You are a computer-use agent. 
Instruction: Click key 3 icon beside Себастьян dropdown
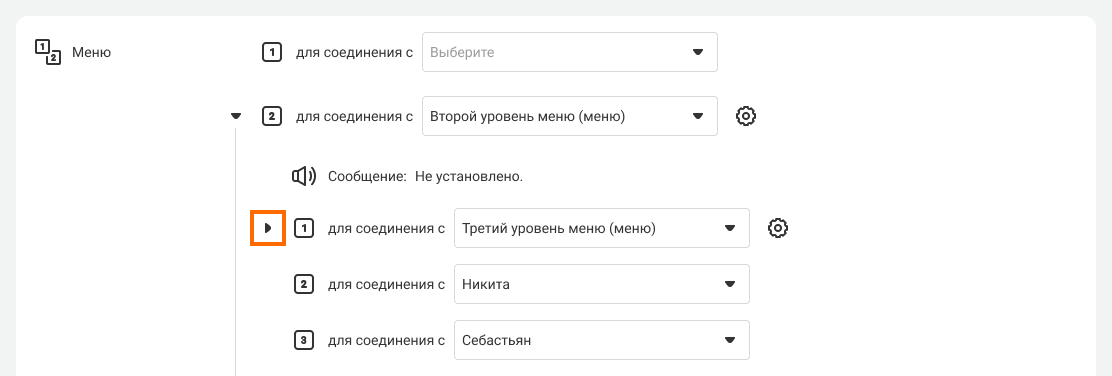(x=304, y=340)
